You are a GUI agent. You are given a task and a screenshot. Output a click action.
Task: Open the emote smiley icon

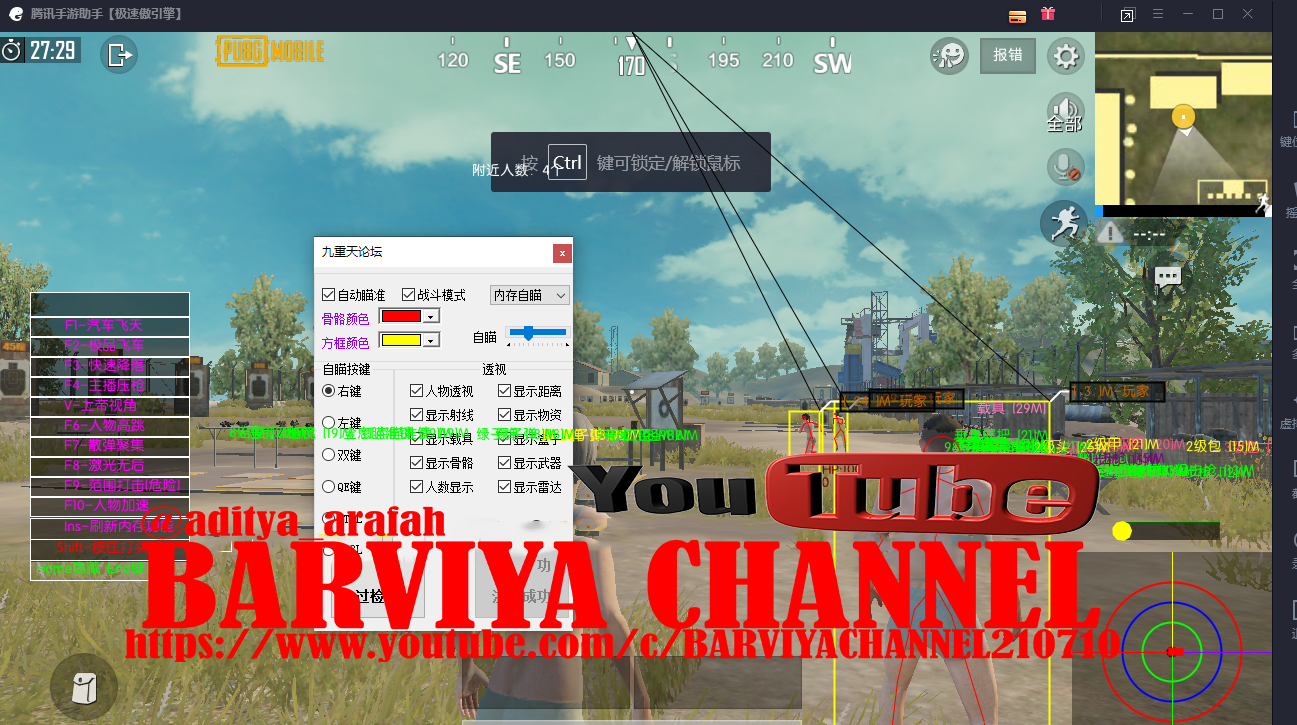(x=948, y=55)
